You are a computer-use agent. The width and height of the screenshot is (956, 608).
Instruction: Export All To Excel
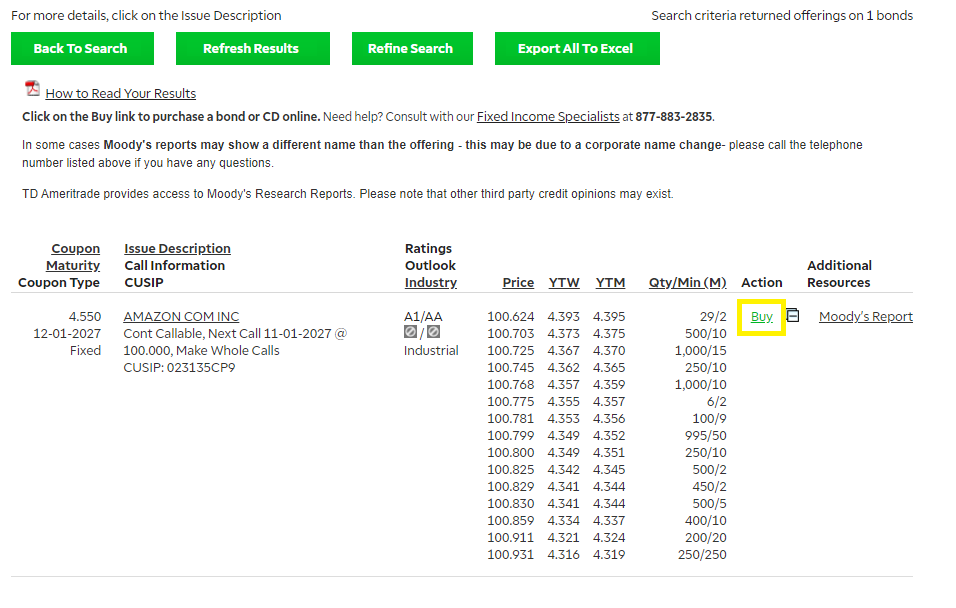point(577,48)
